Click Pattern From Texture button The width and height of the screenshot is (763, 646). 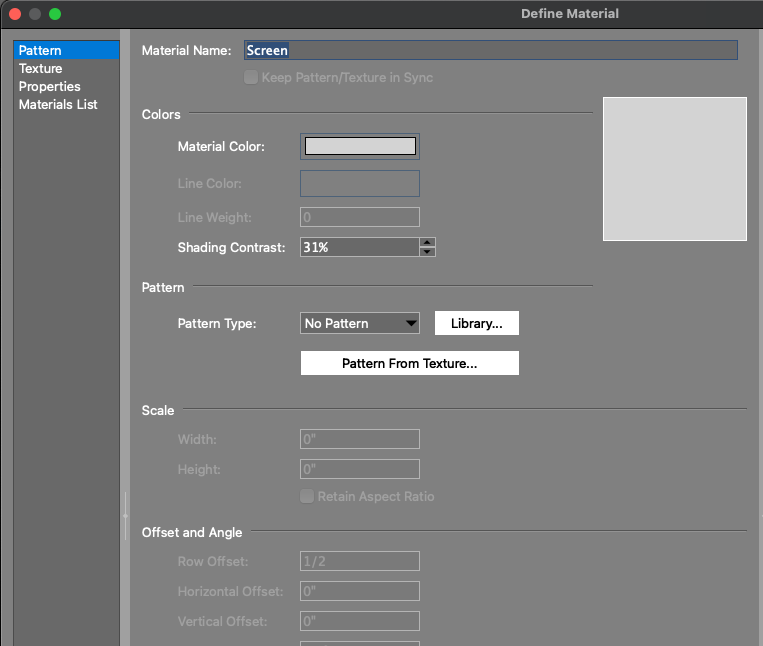(409, 363)
